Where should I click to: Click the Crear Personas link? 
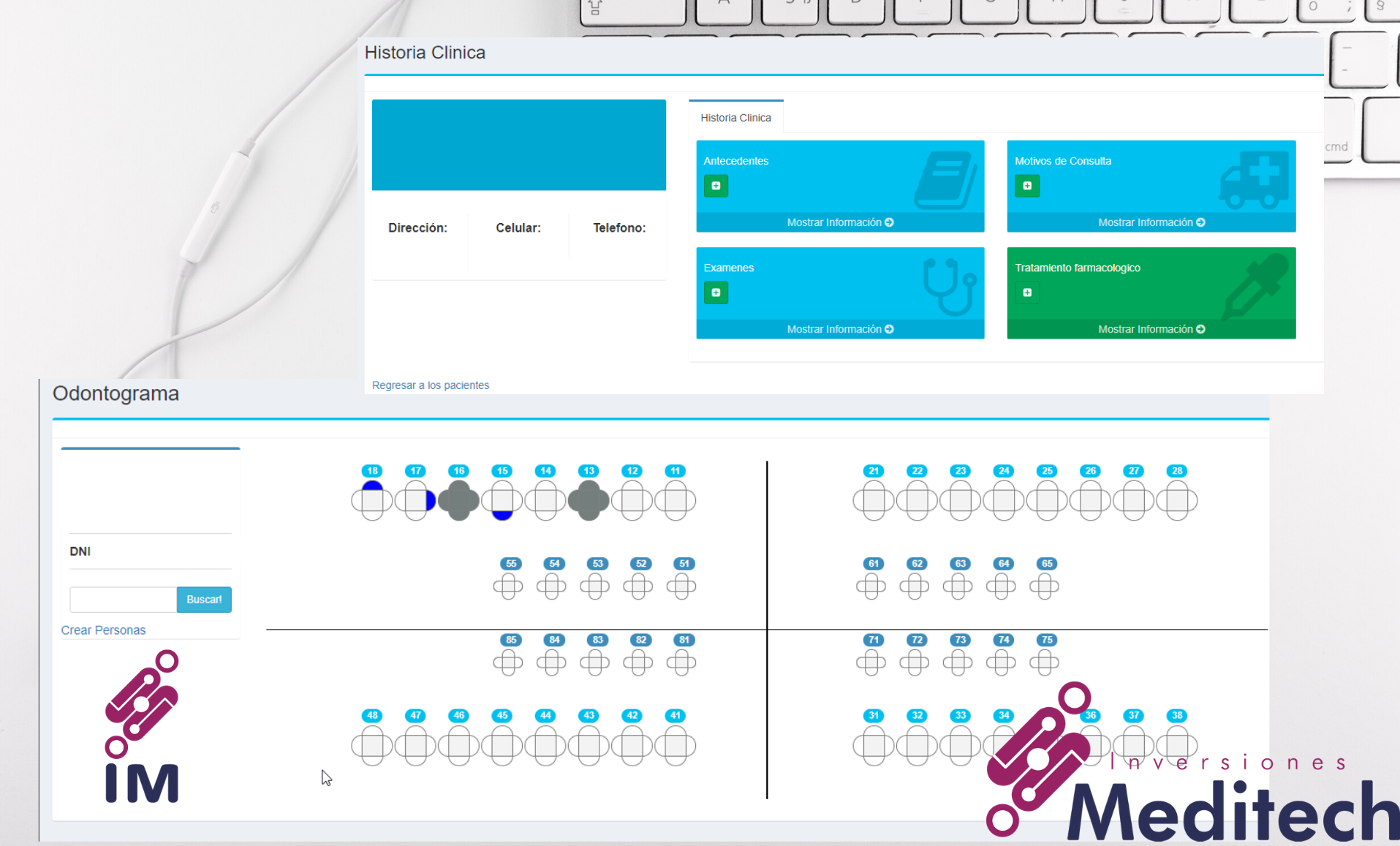(103, 630)
